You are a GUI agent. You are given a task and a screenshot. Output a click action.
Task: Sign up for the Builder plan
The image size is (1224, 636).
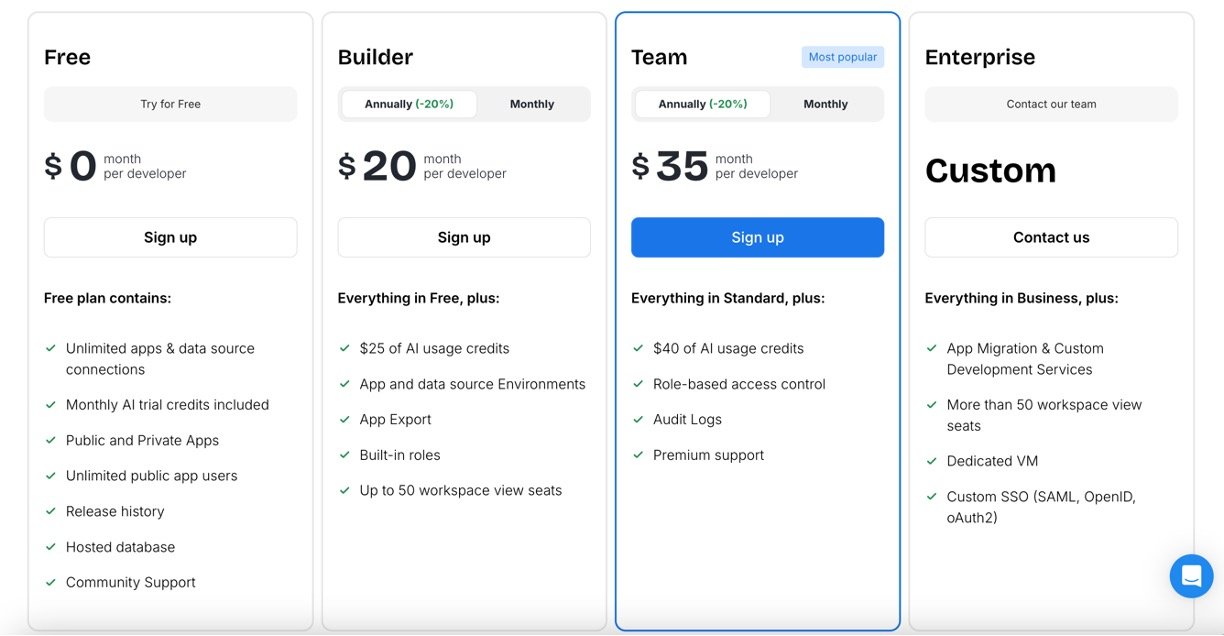[x=464, y=238]
